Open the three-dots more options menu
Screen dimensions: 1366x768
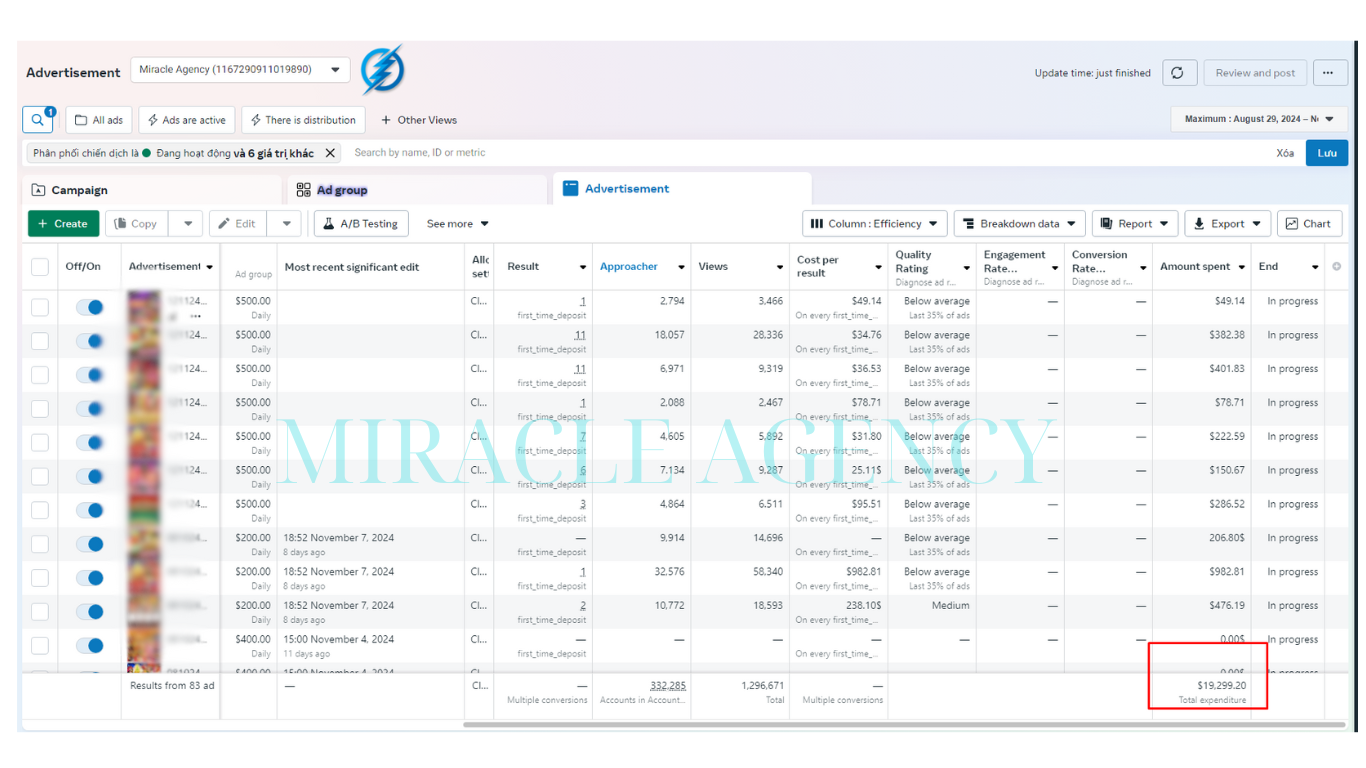1328,73
